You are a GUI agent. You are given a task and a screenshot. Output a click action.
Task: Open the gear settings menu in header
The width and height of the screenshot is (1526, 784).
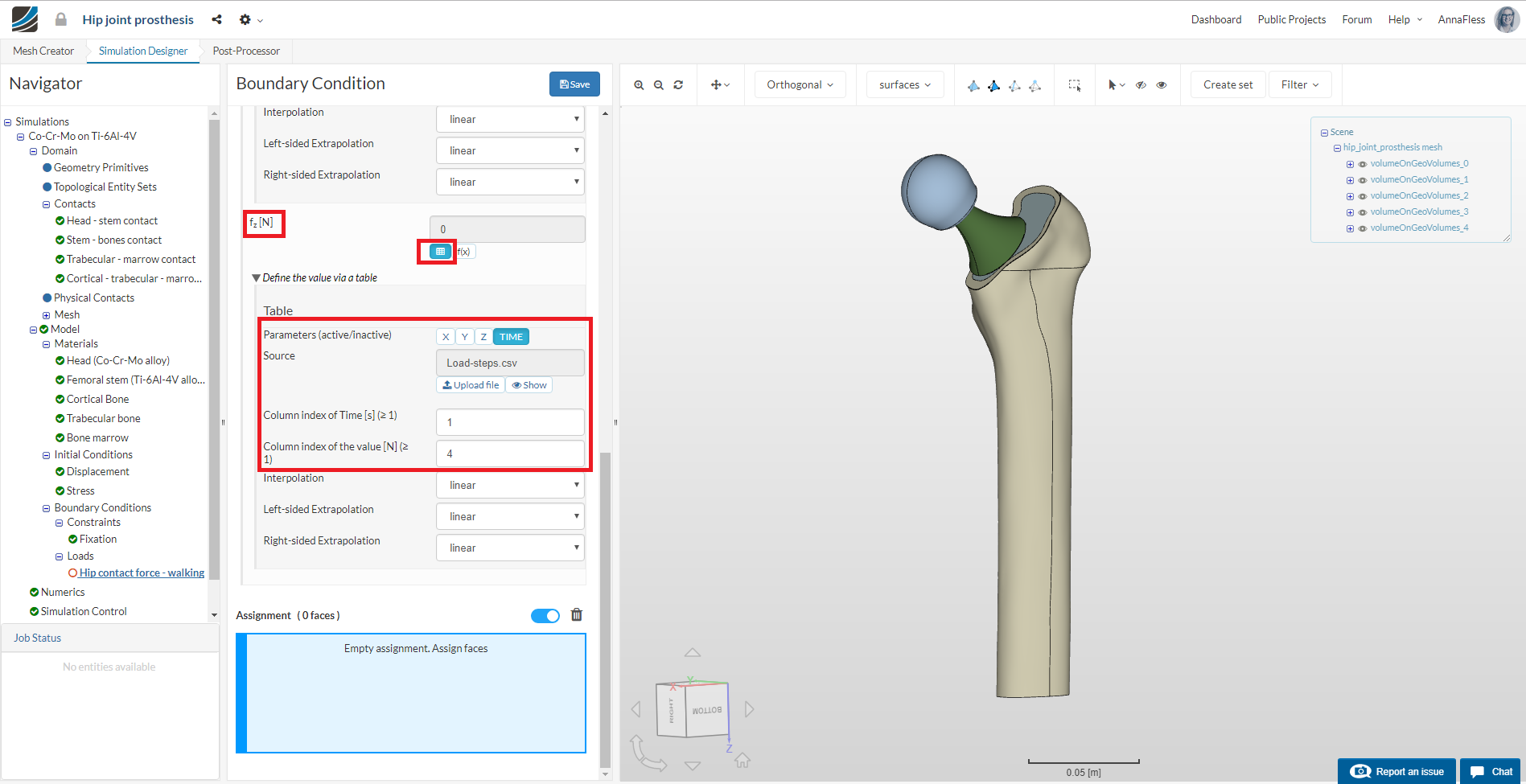click(x=251, y=19)
